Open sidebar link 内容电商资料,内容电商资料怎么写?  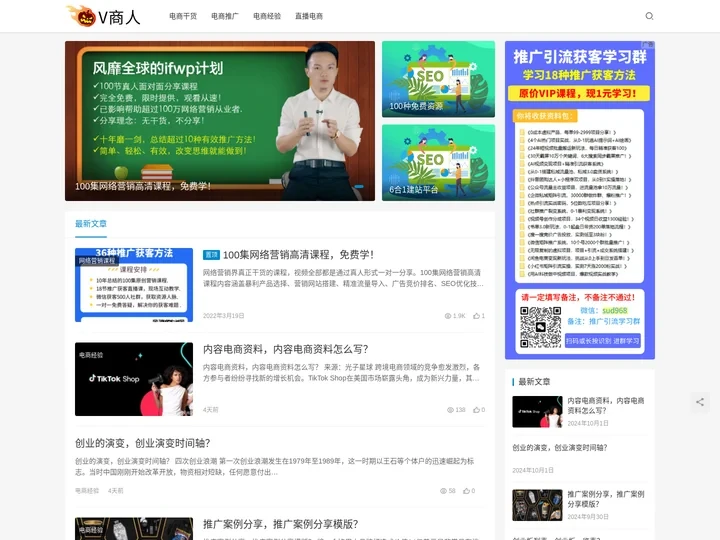pos(606,405)
